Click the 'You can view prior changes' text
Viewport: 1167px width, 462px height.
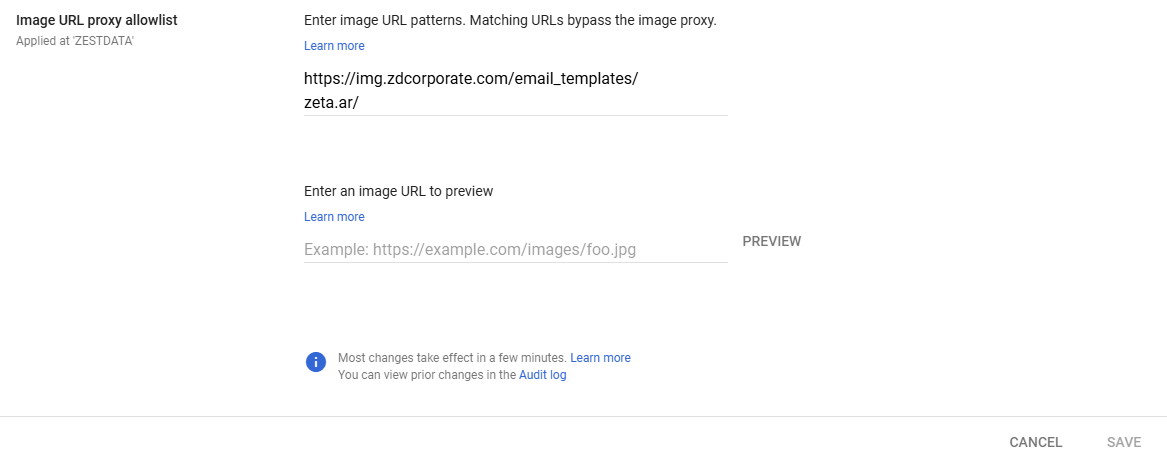pos(426,375)
